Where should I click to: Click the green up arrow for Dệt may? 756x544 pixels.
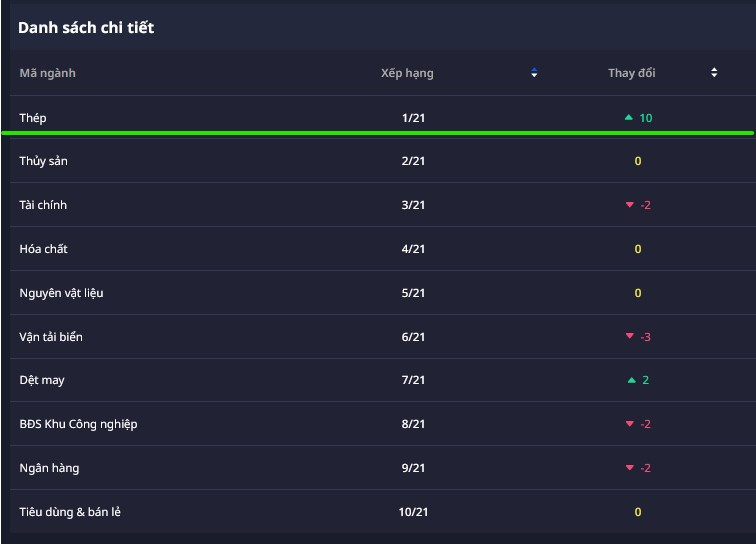[631, 380]
